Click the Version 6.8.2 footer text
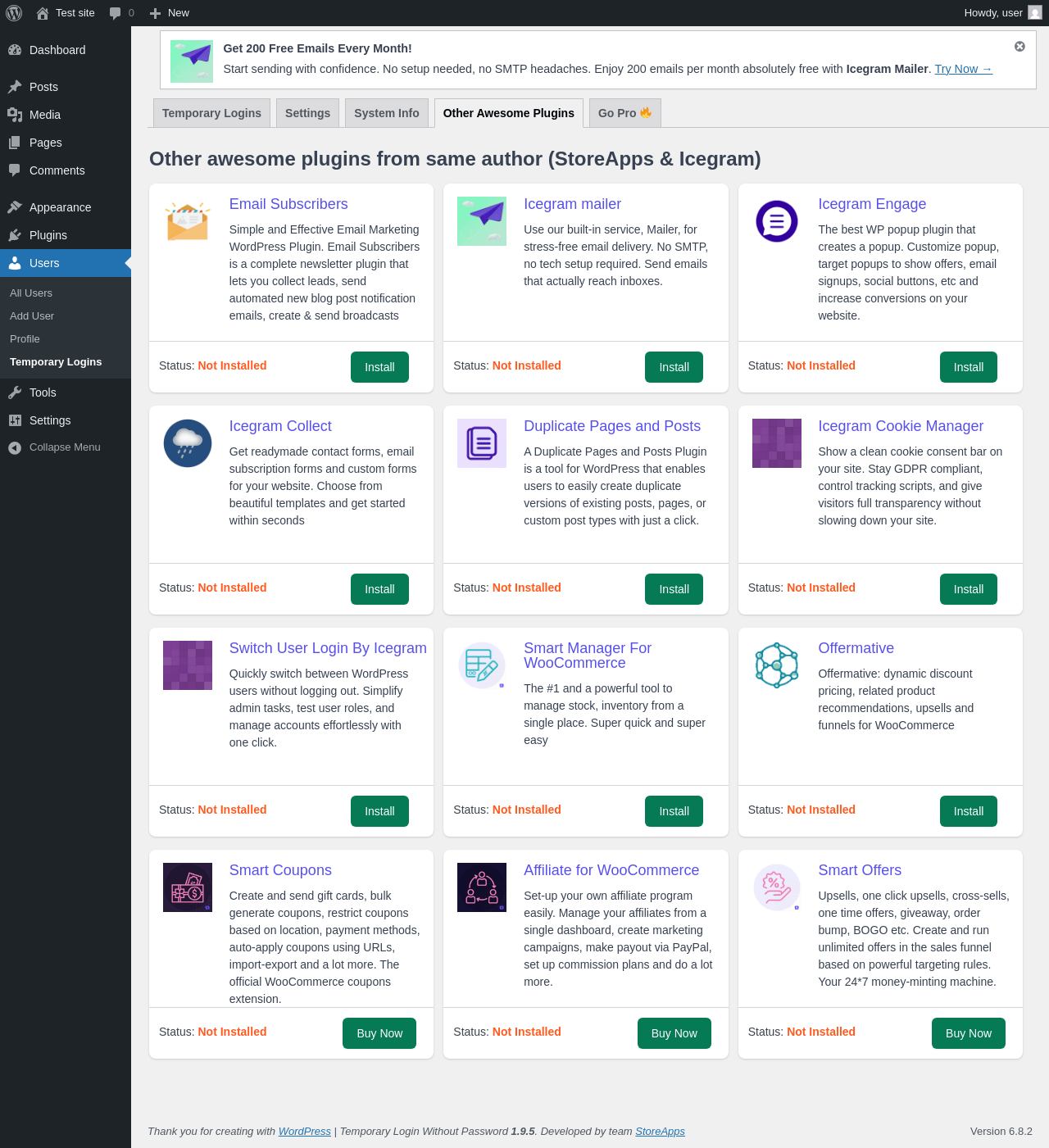The image size is (1049, 1148). click(1001, 1132)
